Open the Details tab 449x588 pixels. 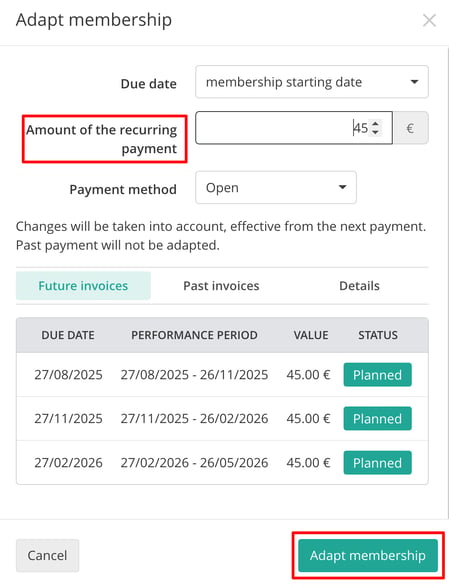coord(359,286)
